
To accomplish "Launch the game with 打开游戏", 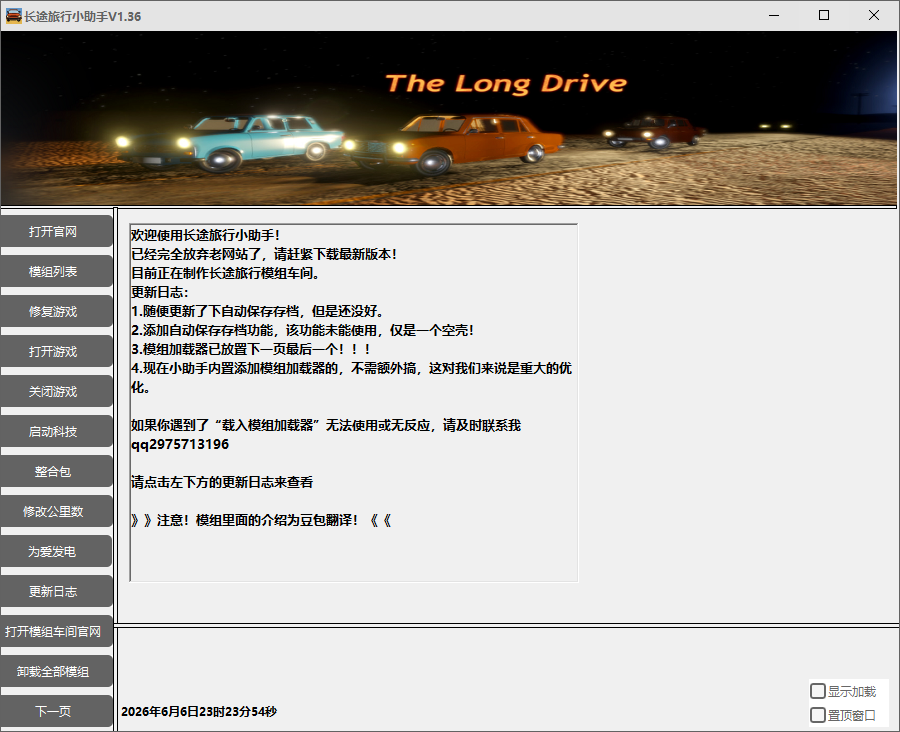I will (56, 351).
